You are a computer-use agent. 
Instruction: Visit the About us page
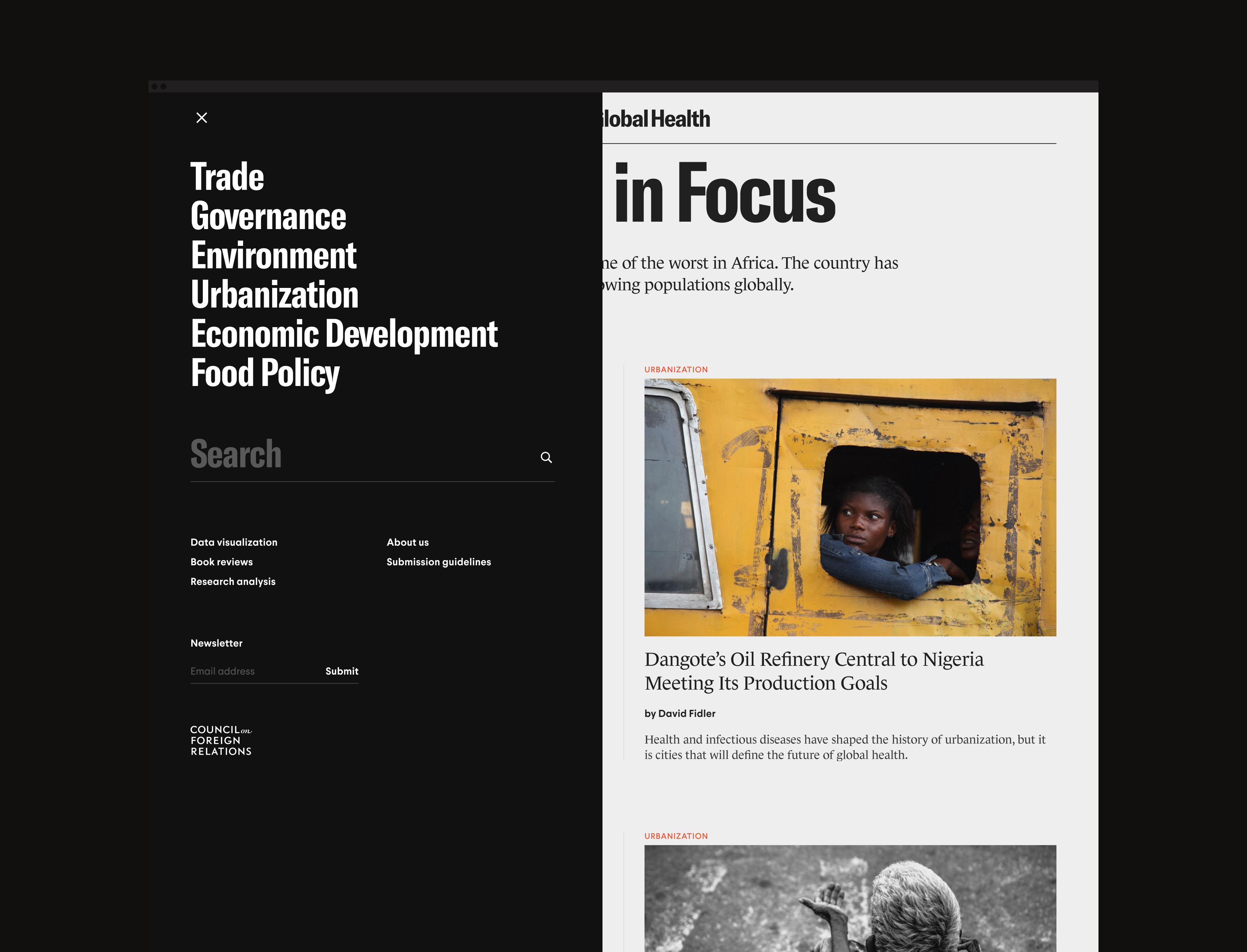tap(407, 542)
